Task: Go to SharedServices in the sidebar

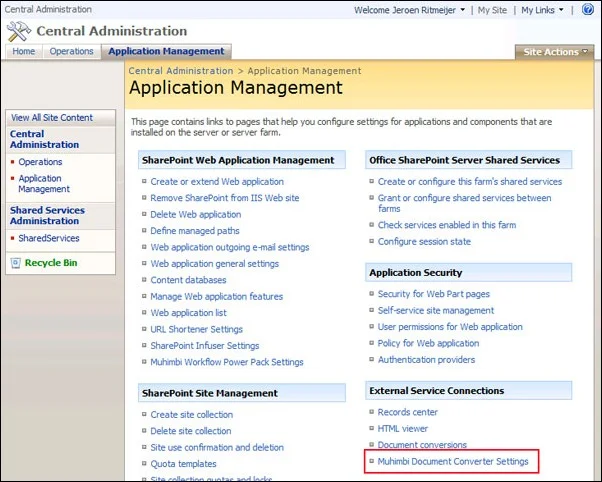Action: pos(49,238)
